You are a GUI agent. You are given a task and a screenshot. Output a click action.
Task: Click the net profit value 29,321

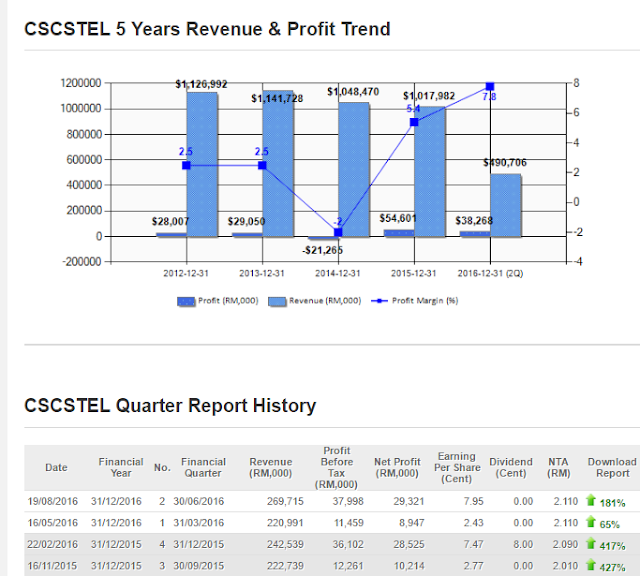[409, 501]
